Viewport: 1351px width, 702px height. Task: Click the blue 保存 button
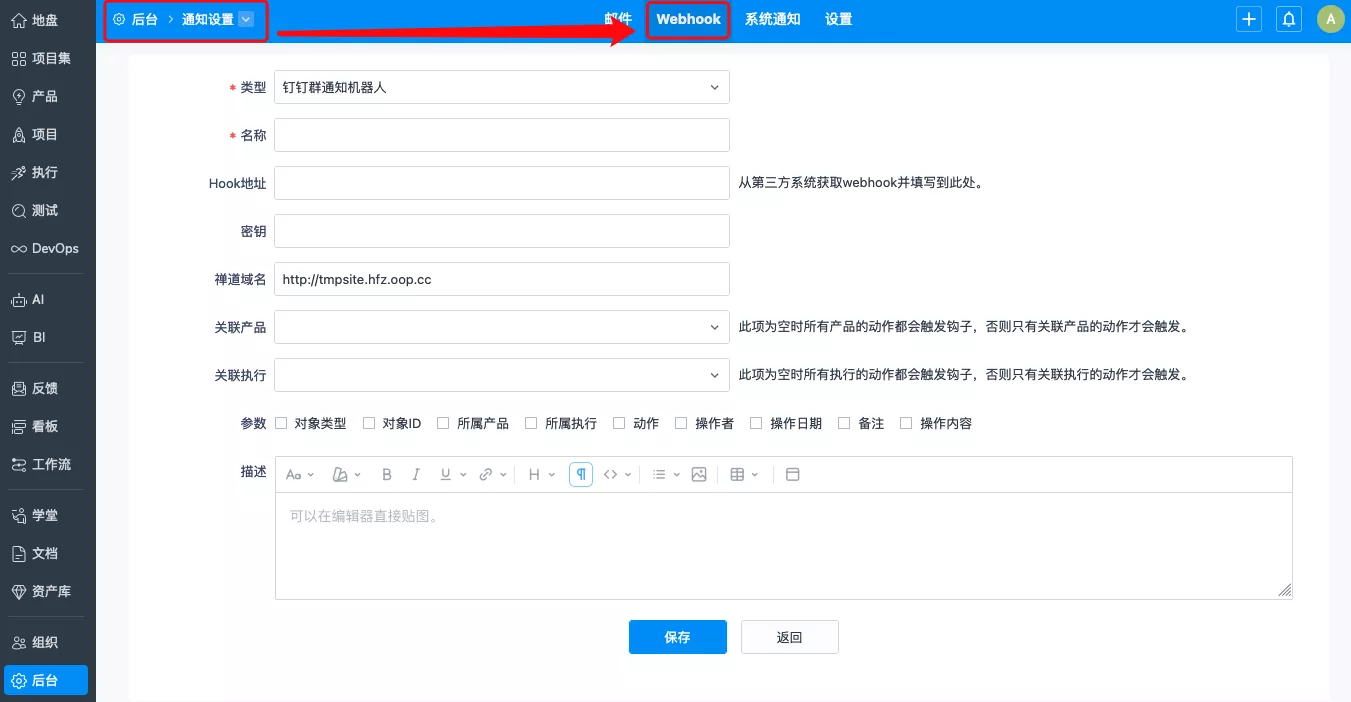[677, 637]
